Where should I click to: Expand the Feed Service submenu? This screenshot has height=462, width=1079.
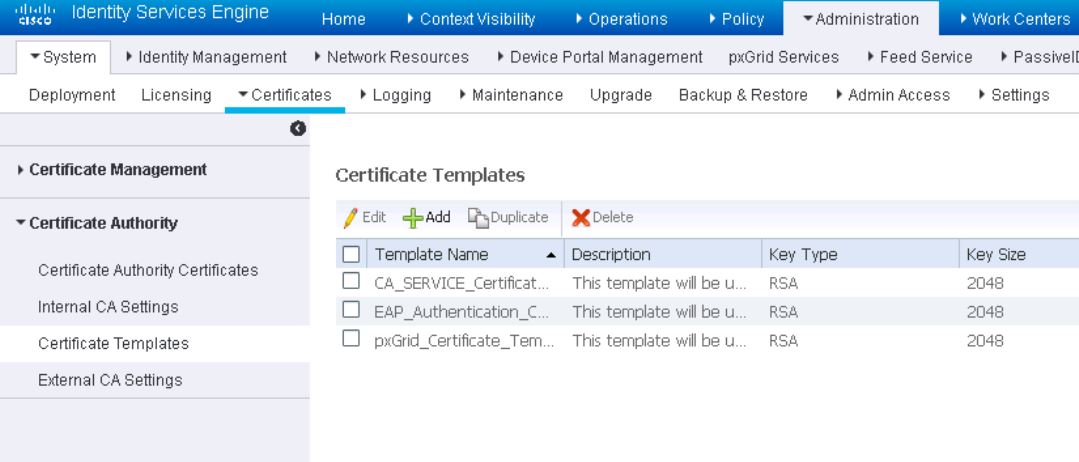[920, 57]
